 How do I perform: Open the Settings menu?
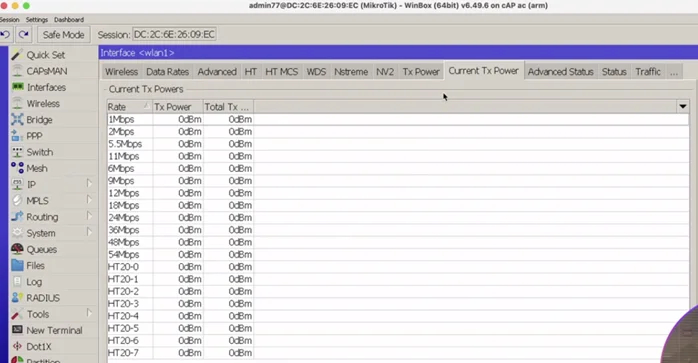[x=37, y=20]
